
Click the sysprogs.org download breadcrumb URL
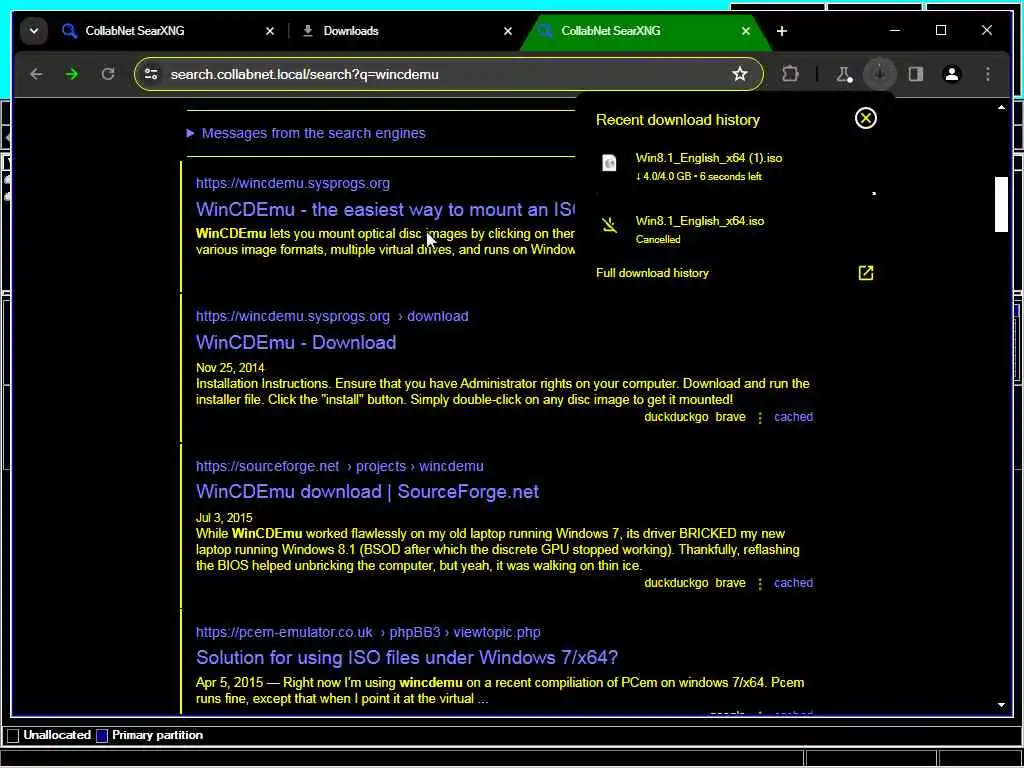[332, 316]
